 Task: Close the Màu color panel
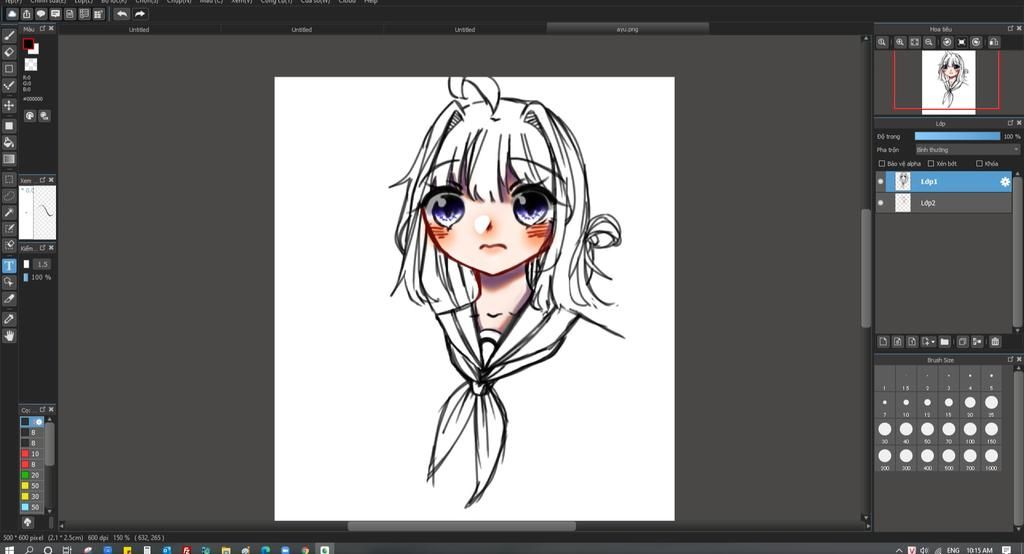51,28
